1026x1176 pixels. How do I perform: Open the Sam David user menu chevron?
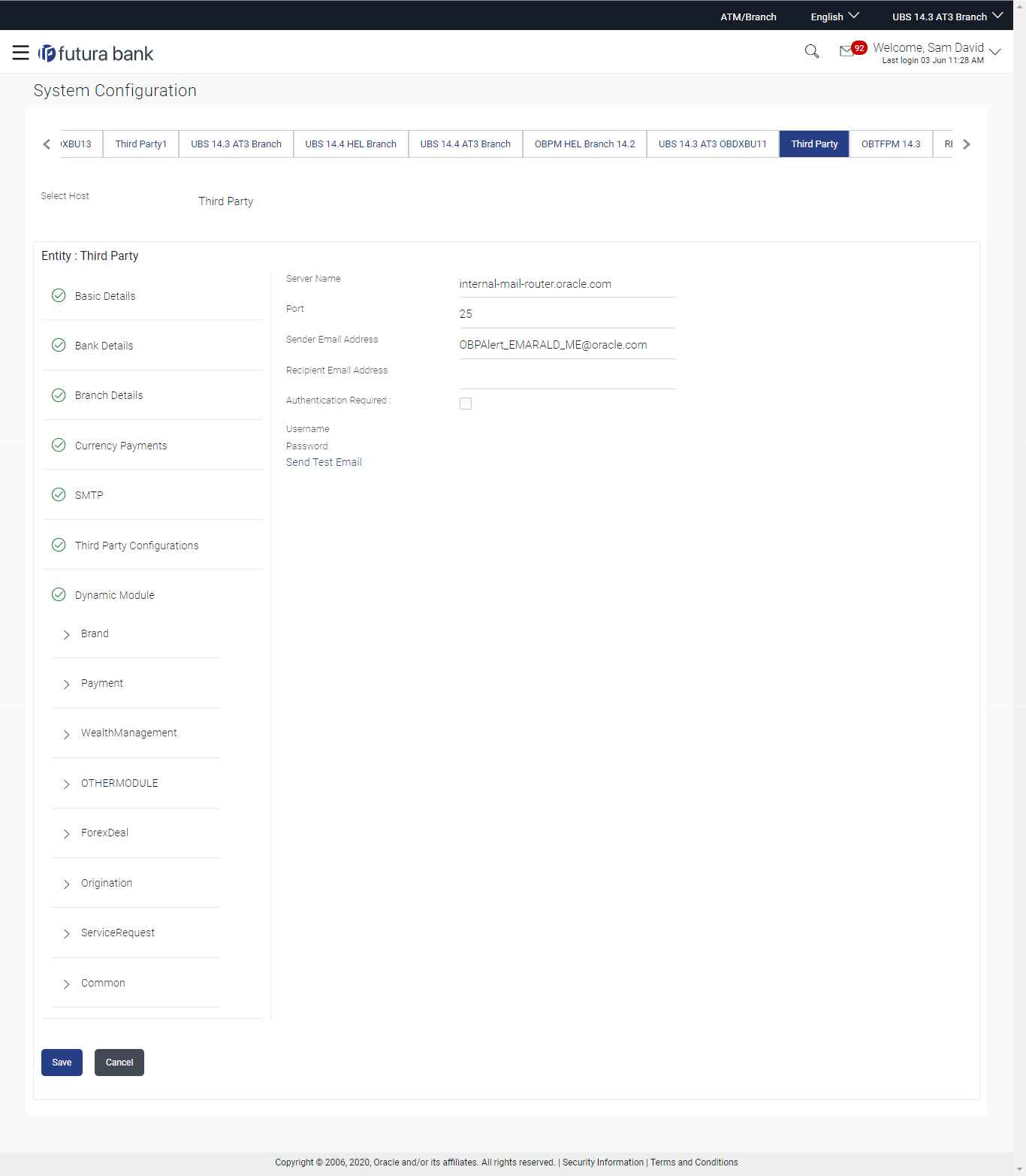pyautogui.click(x=995, y=52)
